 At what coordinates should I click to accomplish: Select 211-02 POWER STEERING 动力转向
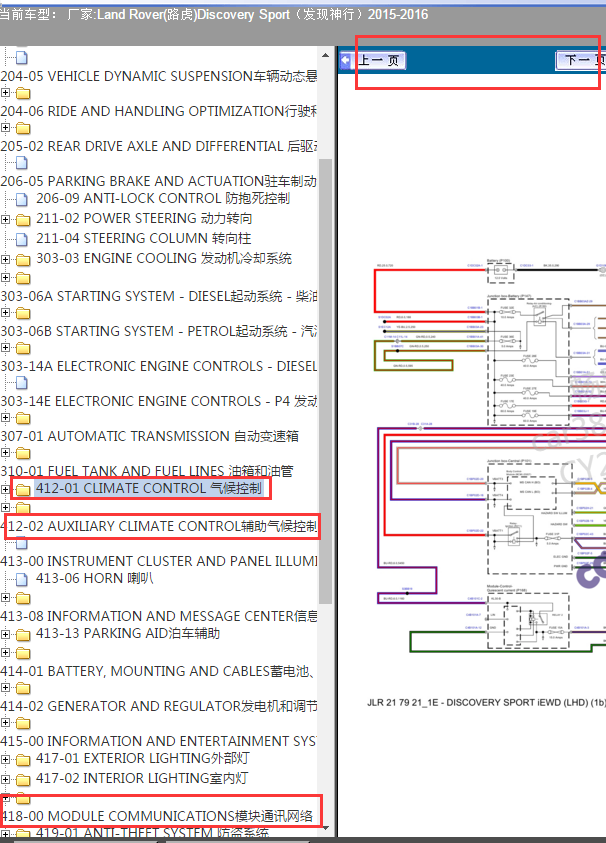[144, 218]
